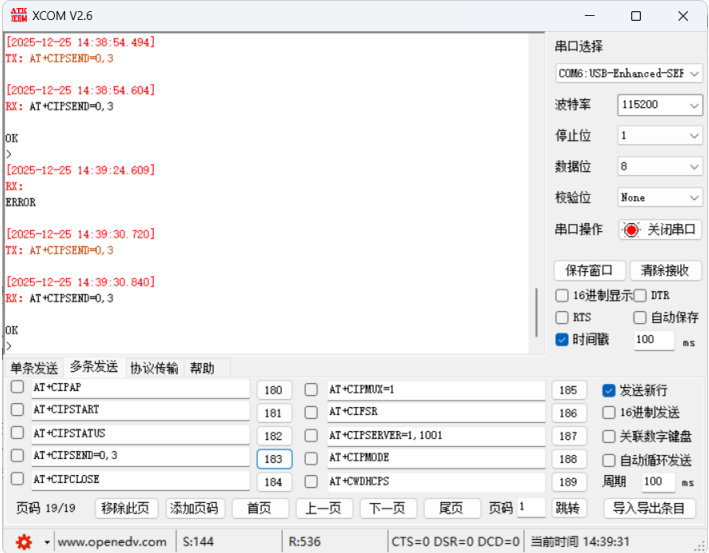This screenshot has width=709, height=553.
Task: Click the 导入导出条目 import export button
Action: point(649,508)
